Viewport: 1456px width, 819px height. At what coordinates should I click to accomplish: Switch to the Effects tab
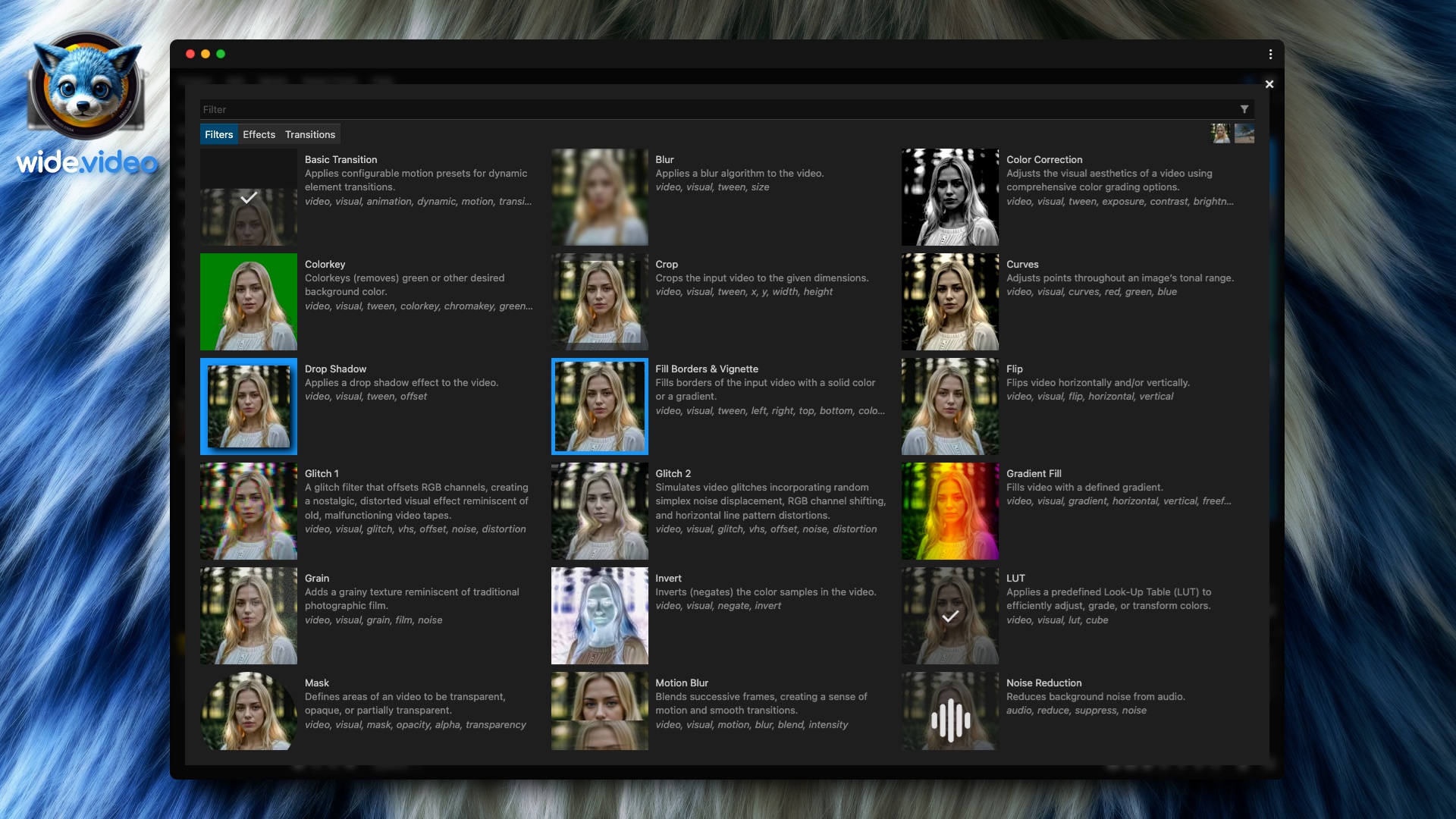(259, 134)
